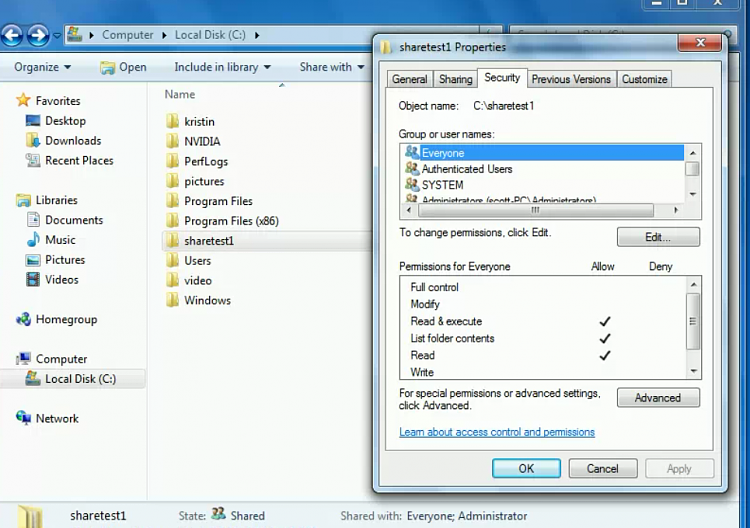The width and height of the screenshot is (750, 528).
Task: Click group list horizontal scroll right arrow
Action: [676, 210]
